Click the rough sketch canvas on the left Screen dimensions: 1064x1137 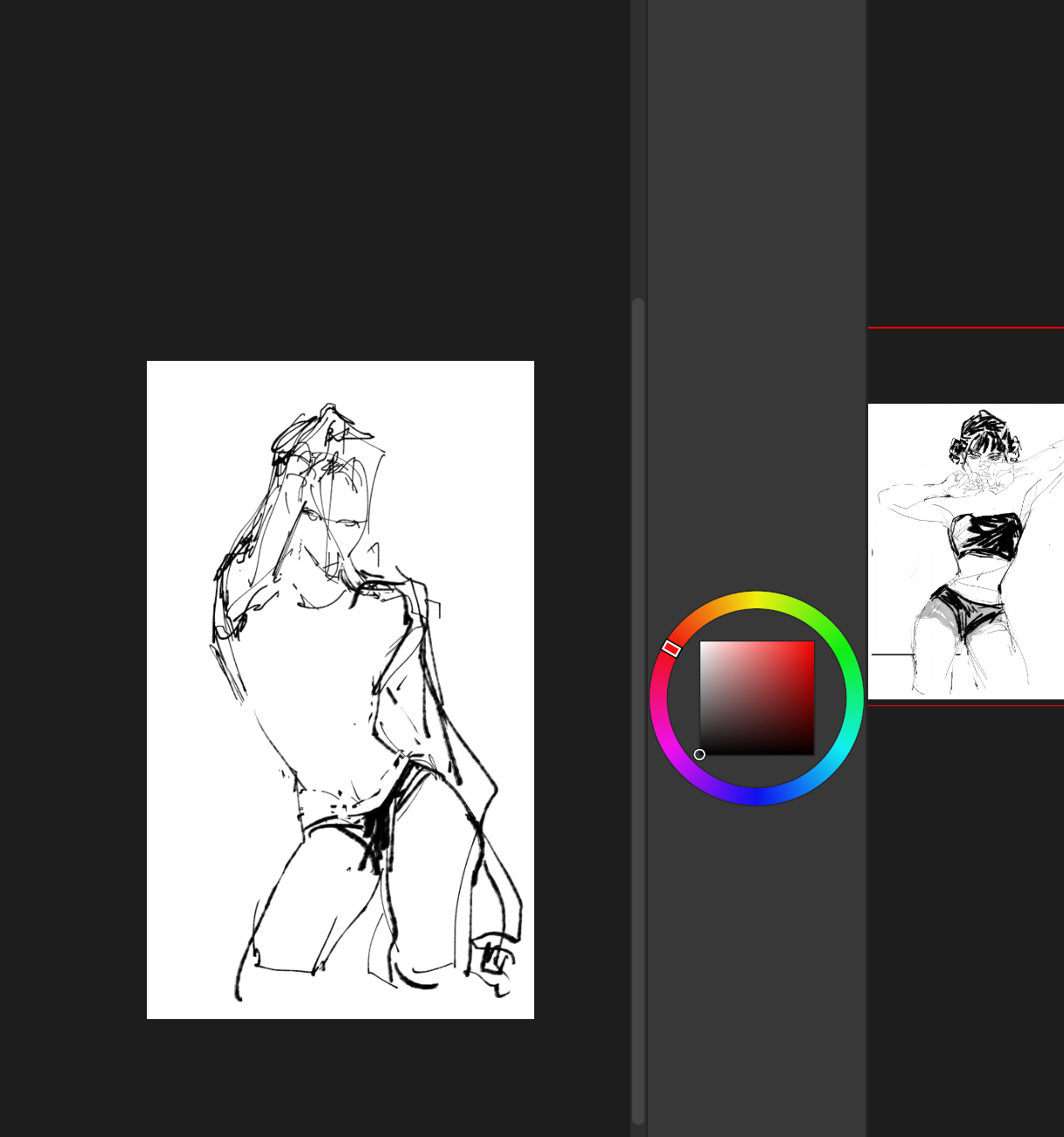coord(340,689)
